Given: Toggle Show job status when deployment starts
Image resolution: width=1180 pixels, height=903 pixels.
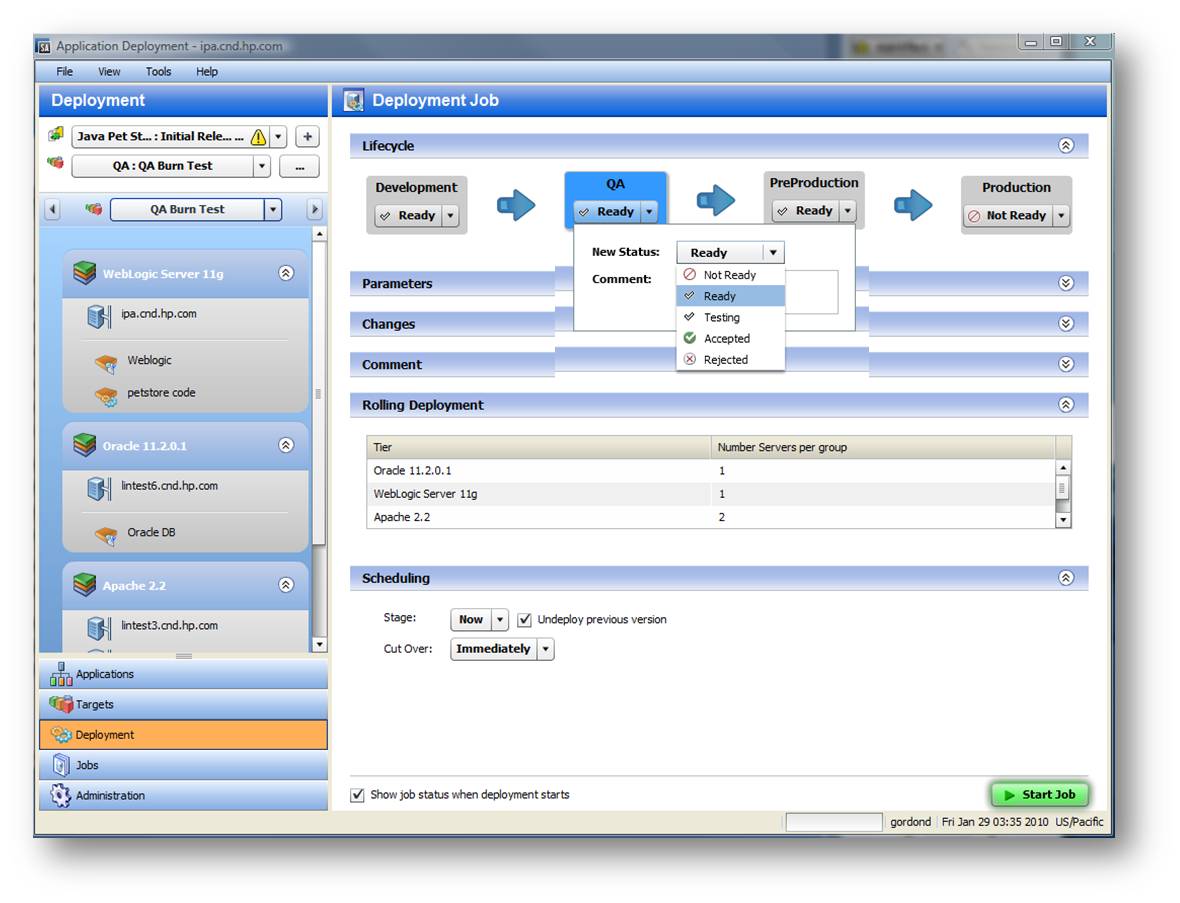Looking at the screenshot, I should click(x=357, y=795).
